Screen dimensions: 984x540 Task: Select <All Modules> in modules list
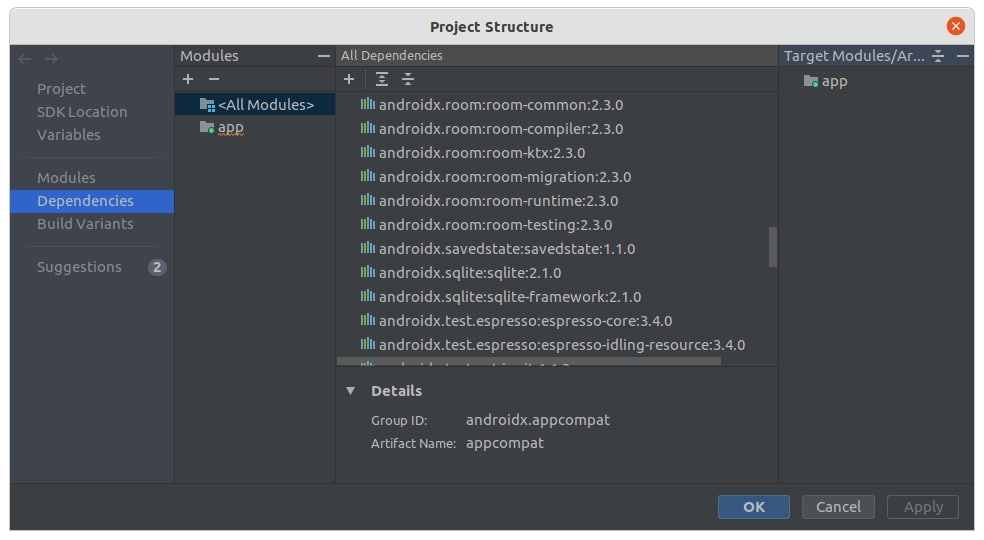pyautogui.click(x=255, y=104)
